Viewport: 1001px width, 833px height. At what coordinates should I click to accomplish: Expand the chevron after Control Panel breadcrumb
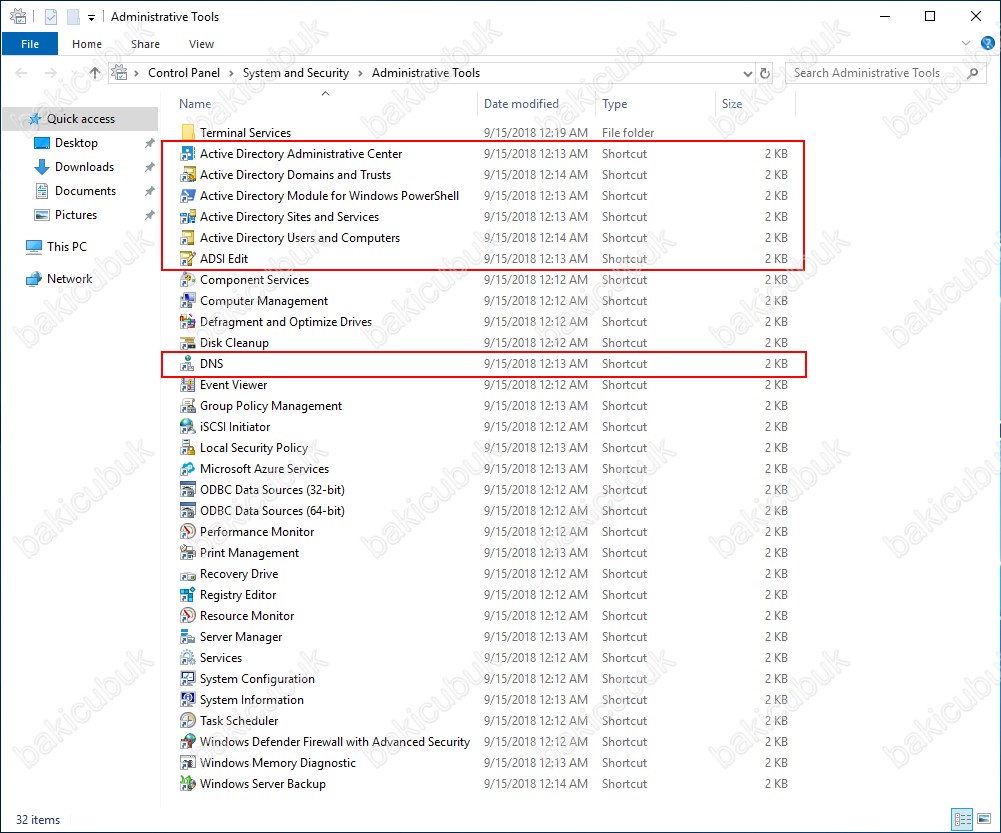pyautogui.click(x=230, y=73)
